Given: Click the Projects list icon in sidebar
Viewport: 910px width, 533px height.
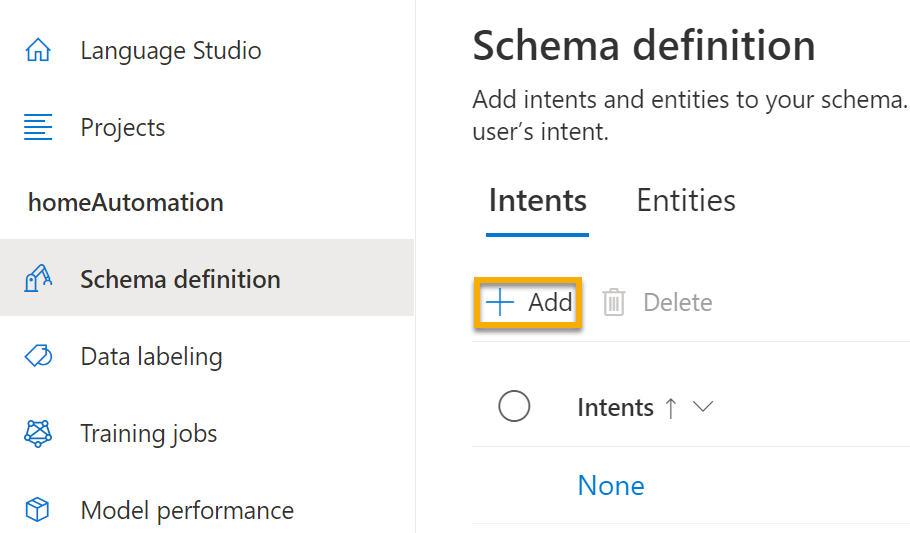Looking at the screenshot, I should (x=38, y=128).
